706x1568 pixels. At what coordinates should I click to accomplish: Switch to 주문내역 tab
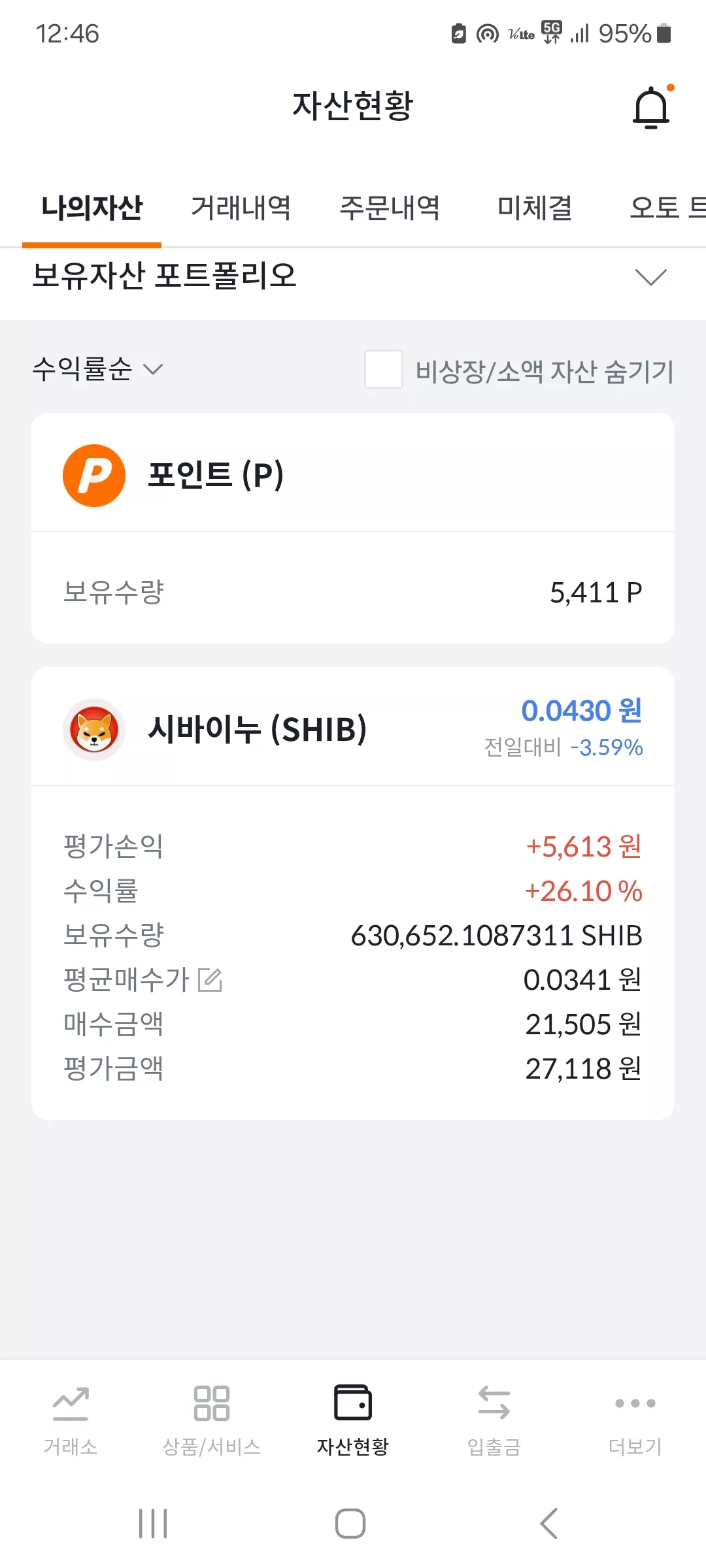[x=390, y=208]
